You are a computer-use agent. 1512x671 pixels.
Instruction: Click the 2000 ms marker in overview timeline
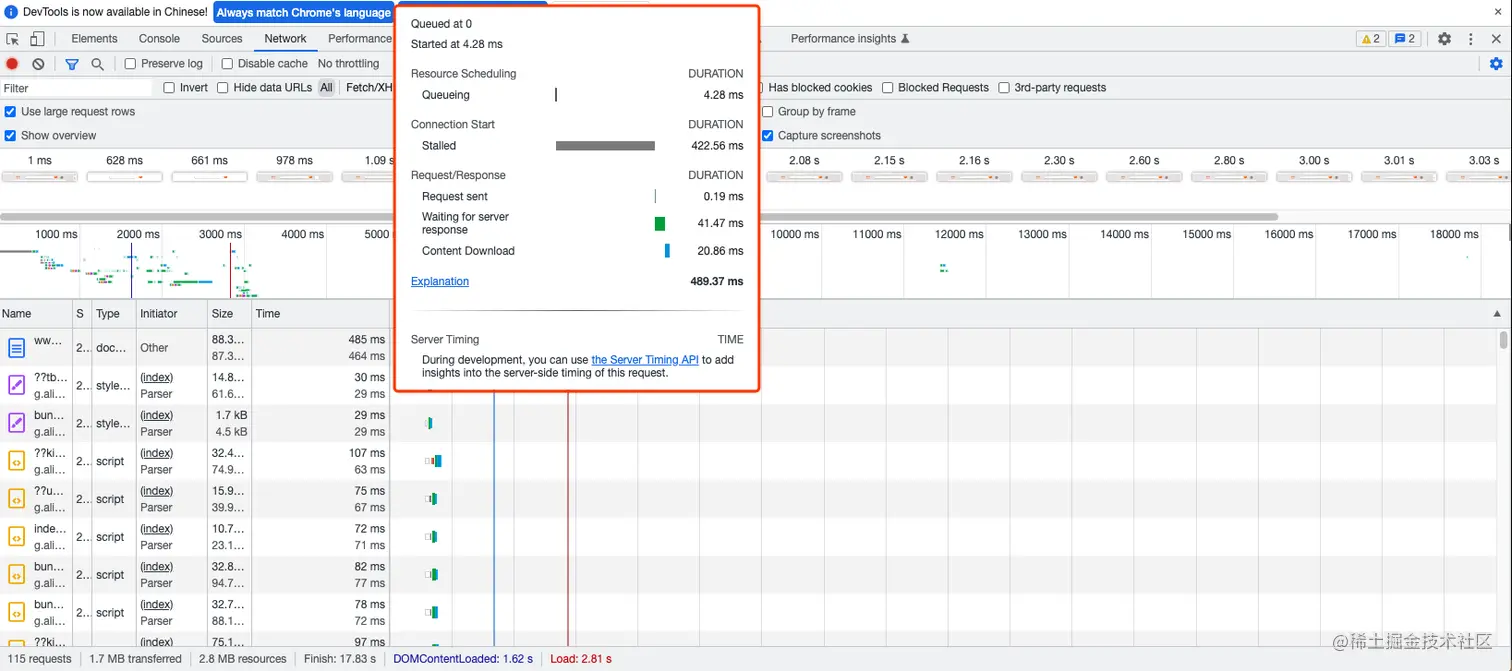(138, 234)
